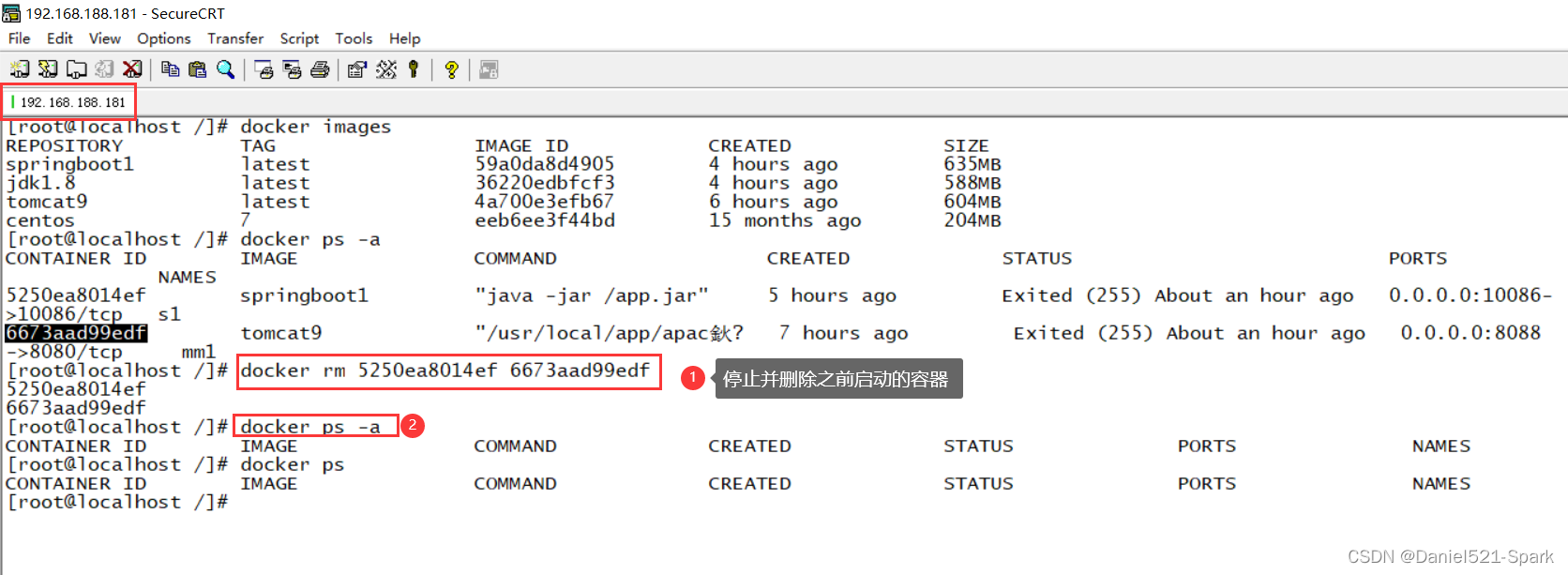This screenshot has height=575, width=1568.
Task: Open the Keymap Editor icon
Action: pos(386,69)
